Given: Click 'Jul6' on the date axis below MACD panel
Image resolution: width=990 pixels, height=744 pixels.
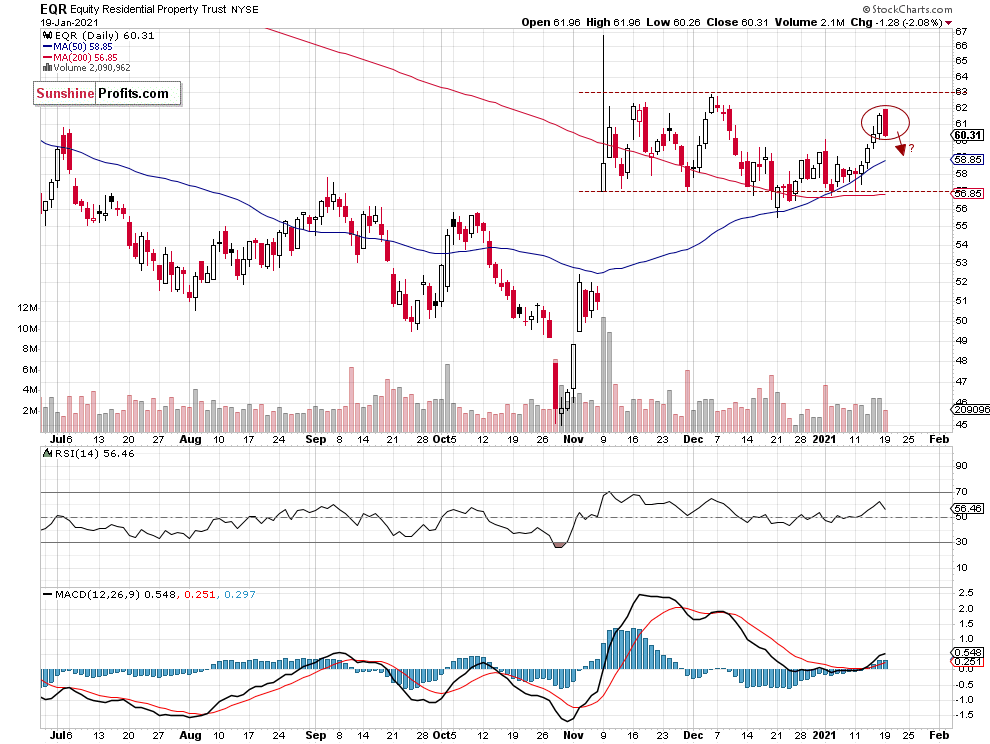Looking at the screenshot, I should coord(61,735).
